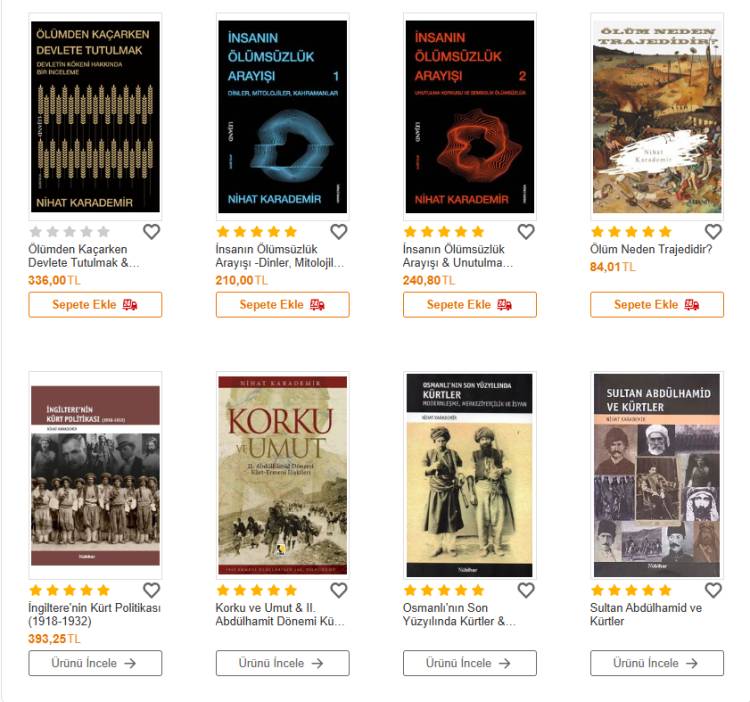Add Ölüm Neden Trajedidir to favorites via heart
Image resolution: width=750 pixels, height=702 pixels.
point(713,232)
